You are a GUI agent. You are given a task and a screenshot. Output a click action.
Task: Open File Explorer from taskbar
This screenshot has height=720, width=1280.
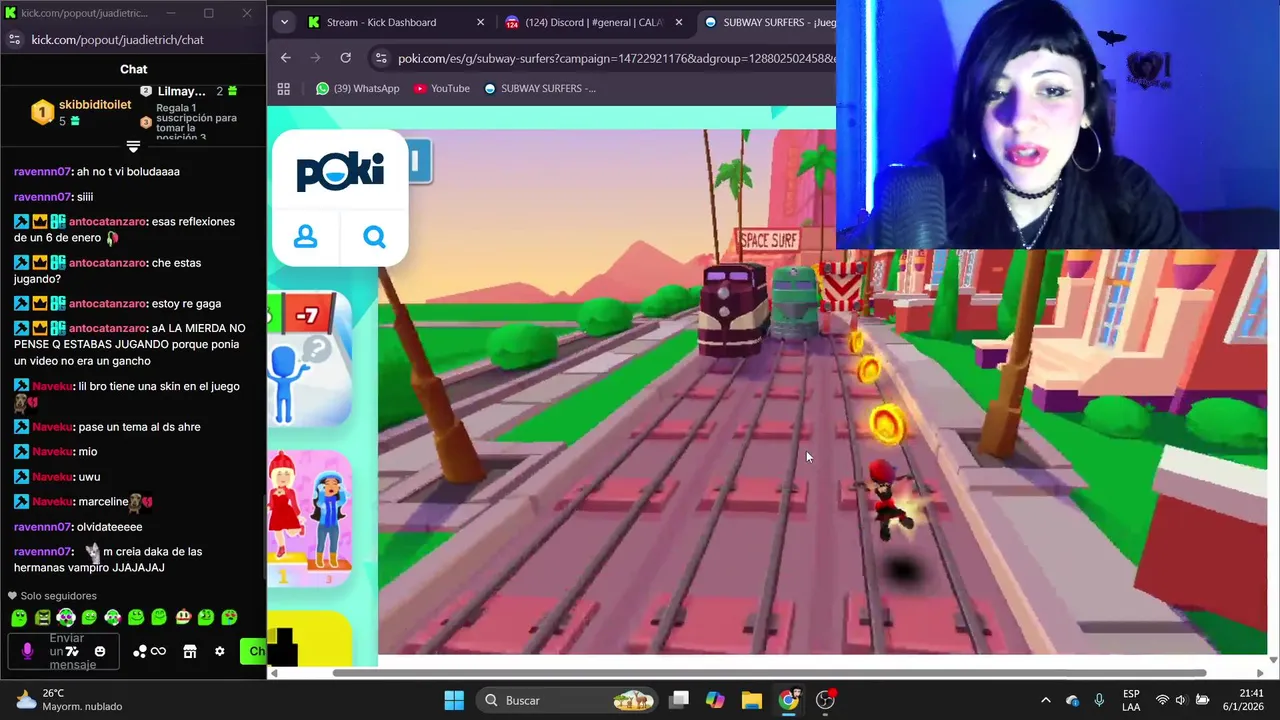(x=751, y=700)
